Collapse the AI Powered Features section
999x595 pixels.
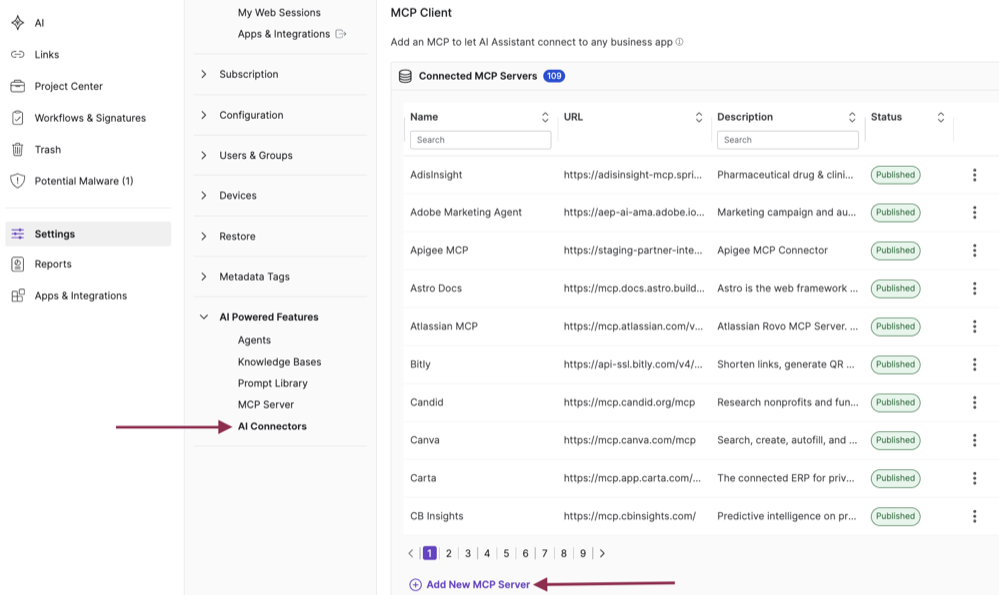pyautogui.click(x=204, y=317)
